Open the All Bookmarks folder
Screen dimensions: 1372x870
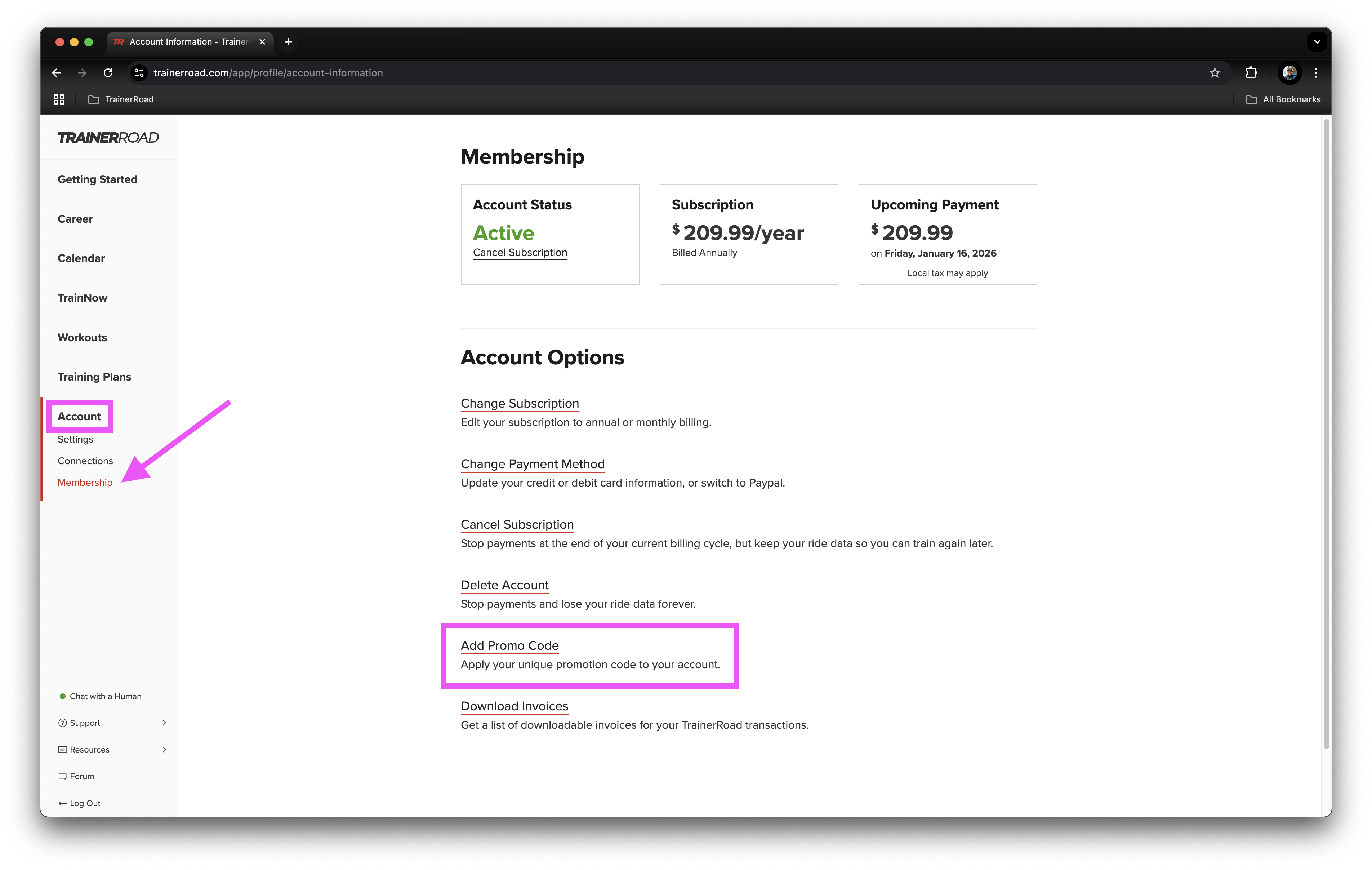(1283, 99)
